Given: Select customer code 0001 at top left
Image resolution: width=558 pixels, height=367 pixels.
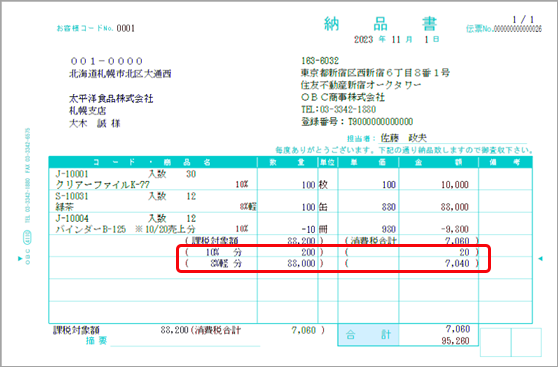Looking at the screenshot, I should point(126,28).
